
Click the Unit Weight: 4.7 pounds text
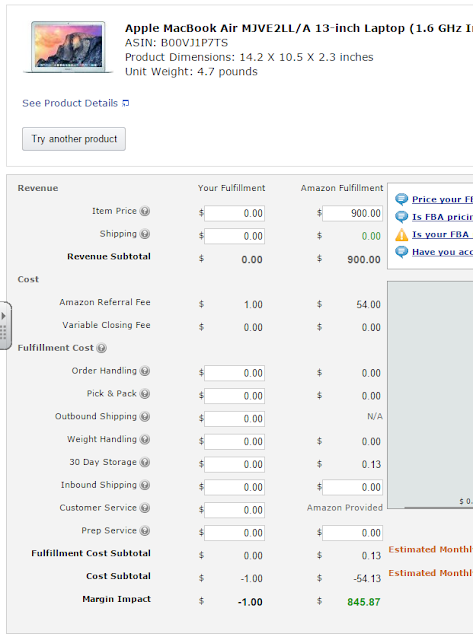tap(191, 72)
